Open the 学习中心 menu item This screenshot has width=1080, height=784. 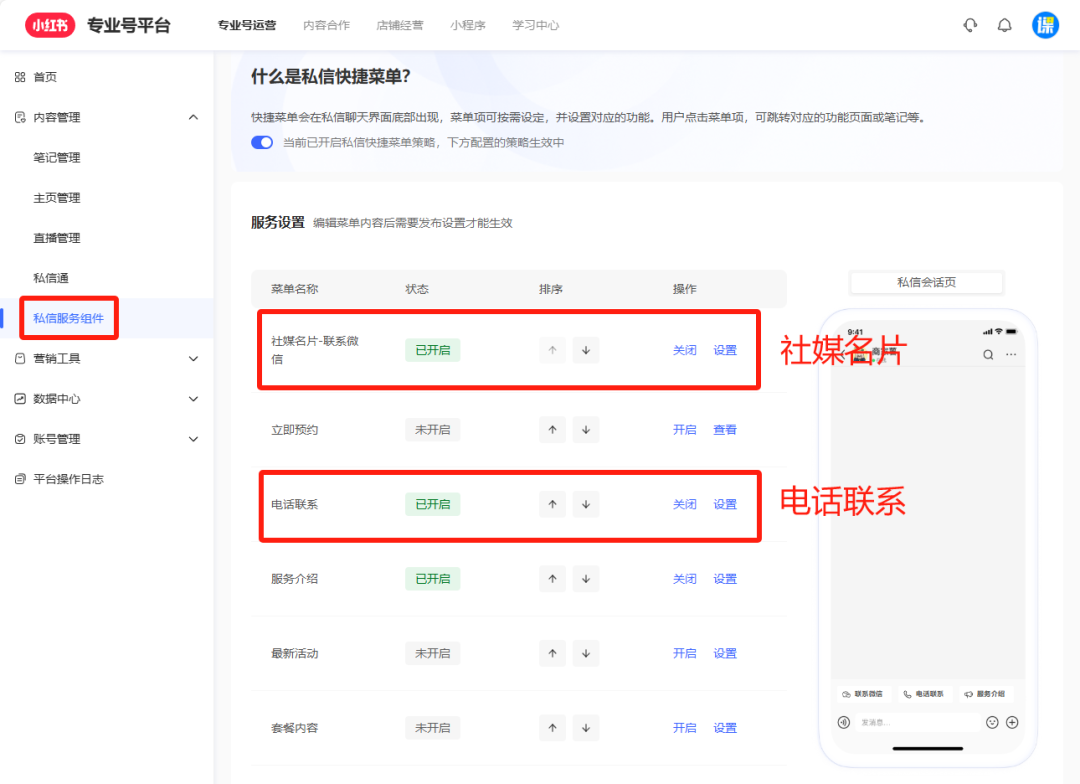[x=535, y=25]
